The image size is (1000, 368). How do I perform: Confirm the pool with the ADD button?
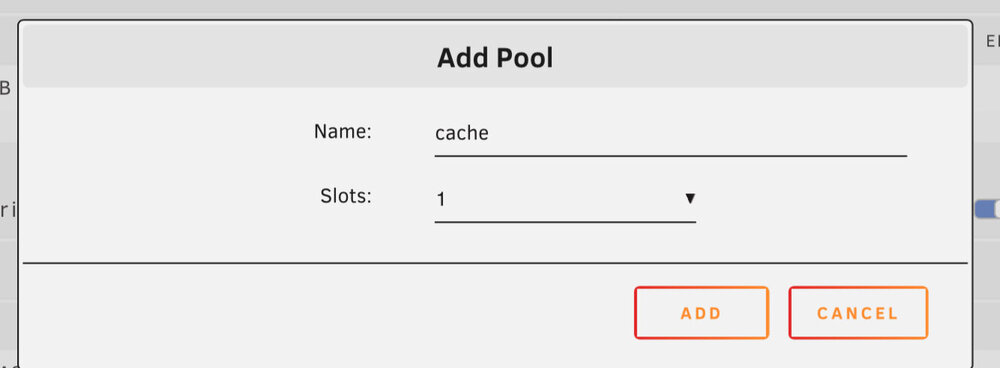click(x=702, y=313)
